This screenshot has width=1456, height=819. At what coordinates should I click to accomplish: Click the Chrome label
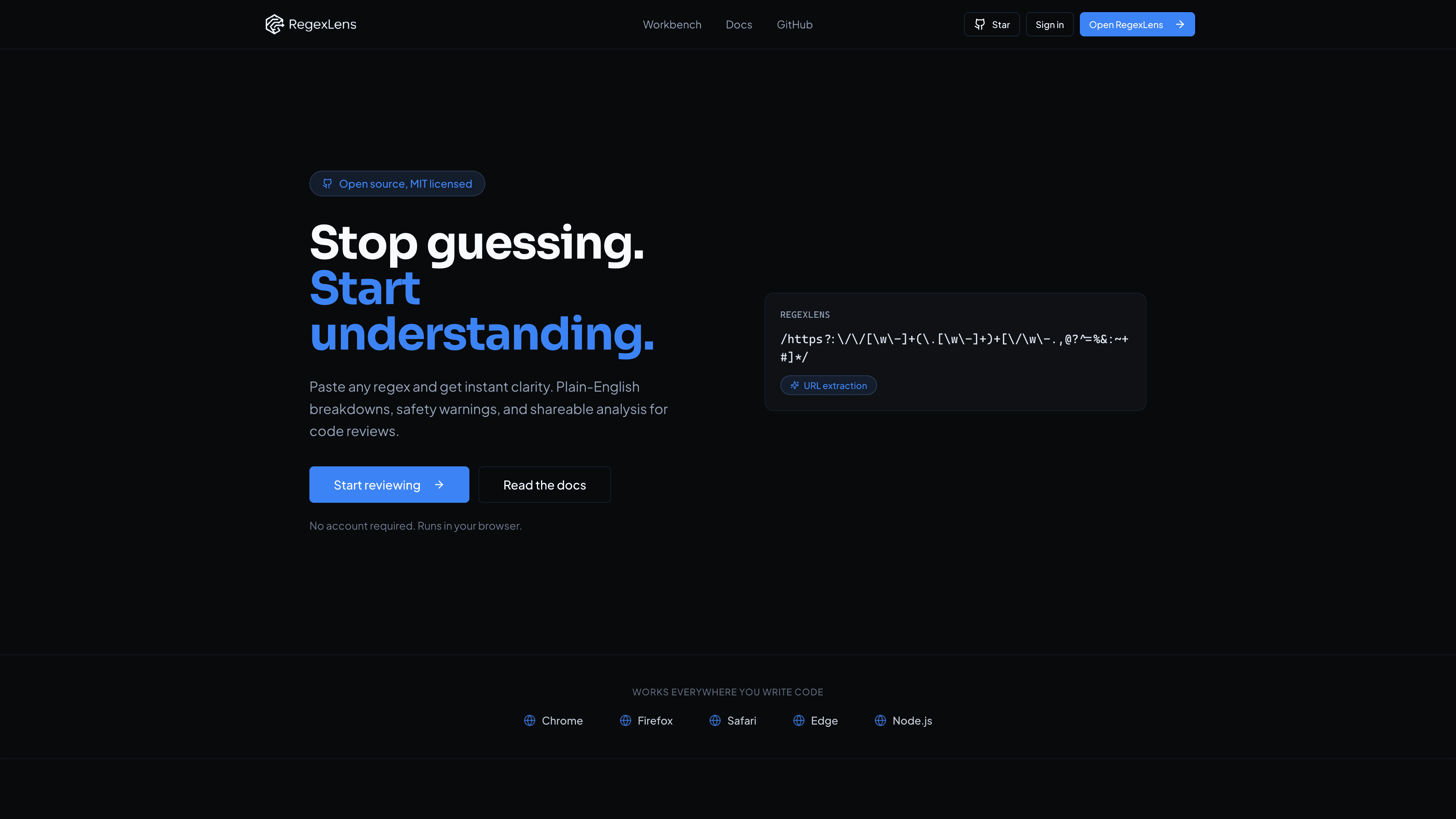(x=562, y=721)
